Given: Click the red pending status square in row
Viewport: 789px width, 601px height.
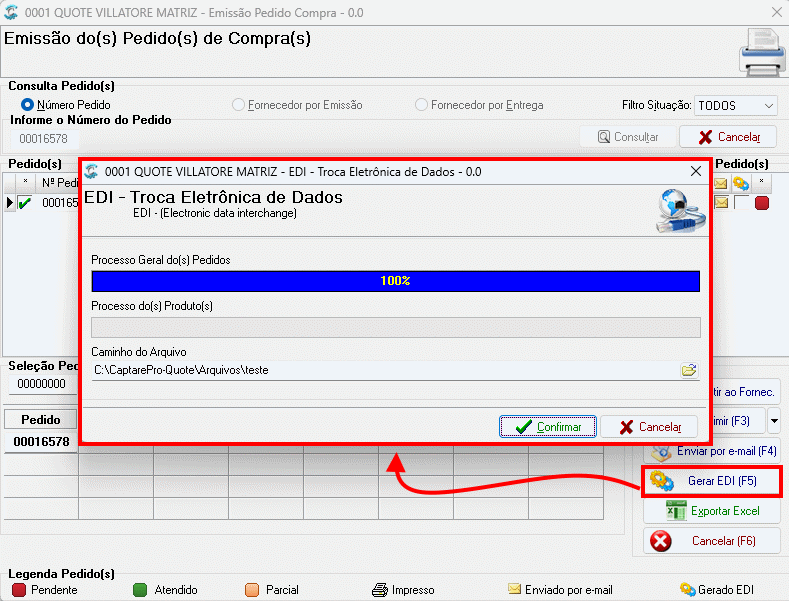Looking at the screenshot, I should [x=762, y=203].
